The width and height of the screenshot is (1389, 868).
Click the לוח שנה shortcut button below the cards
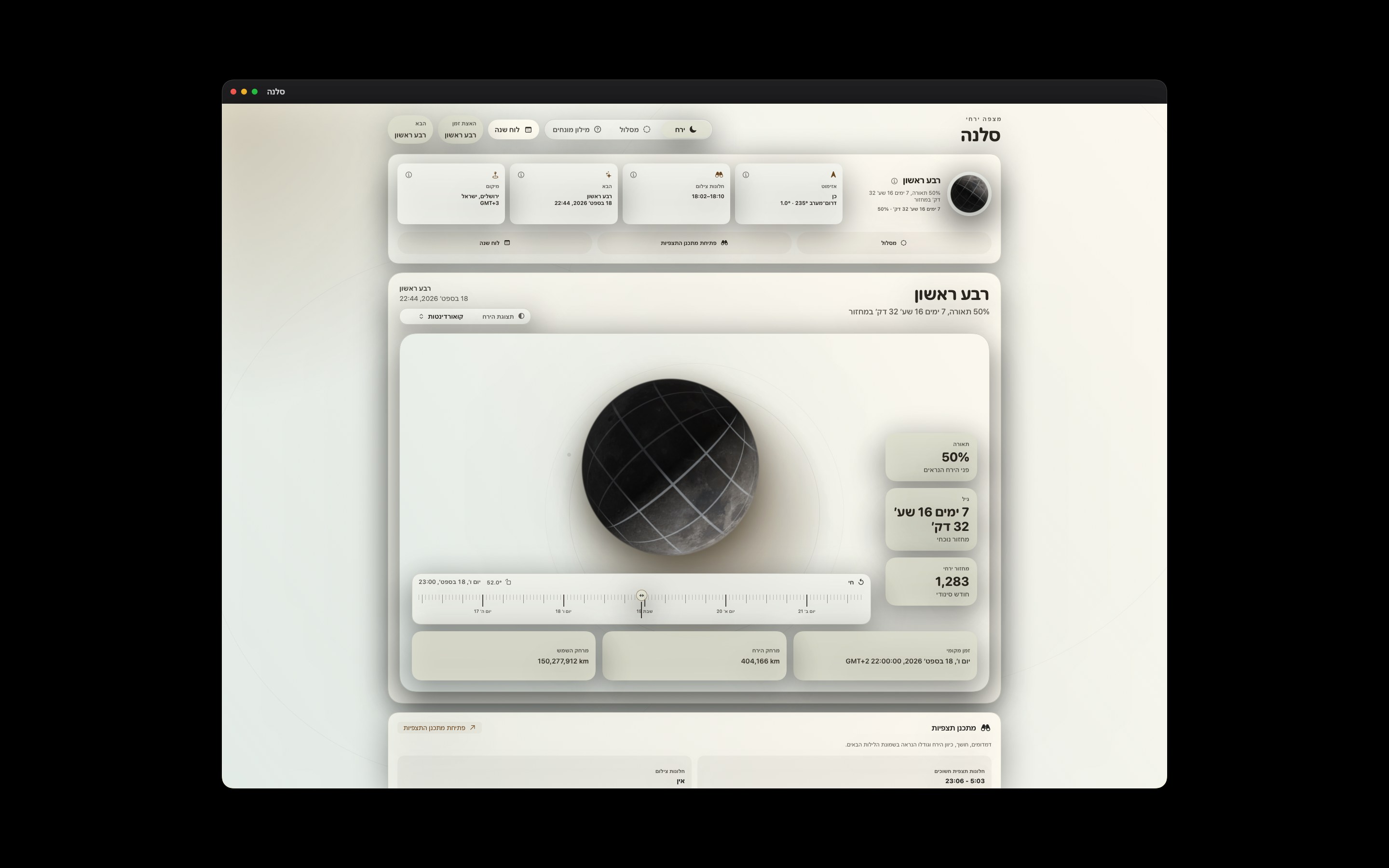(x=494, y=243)
